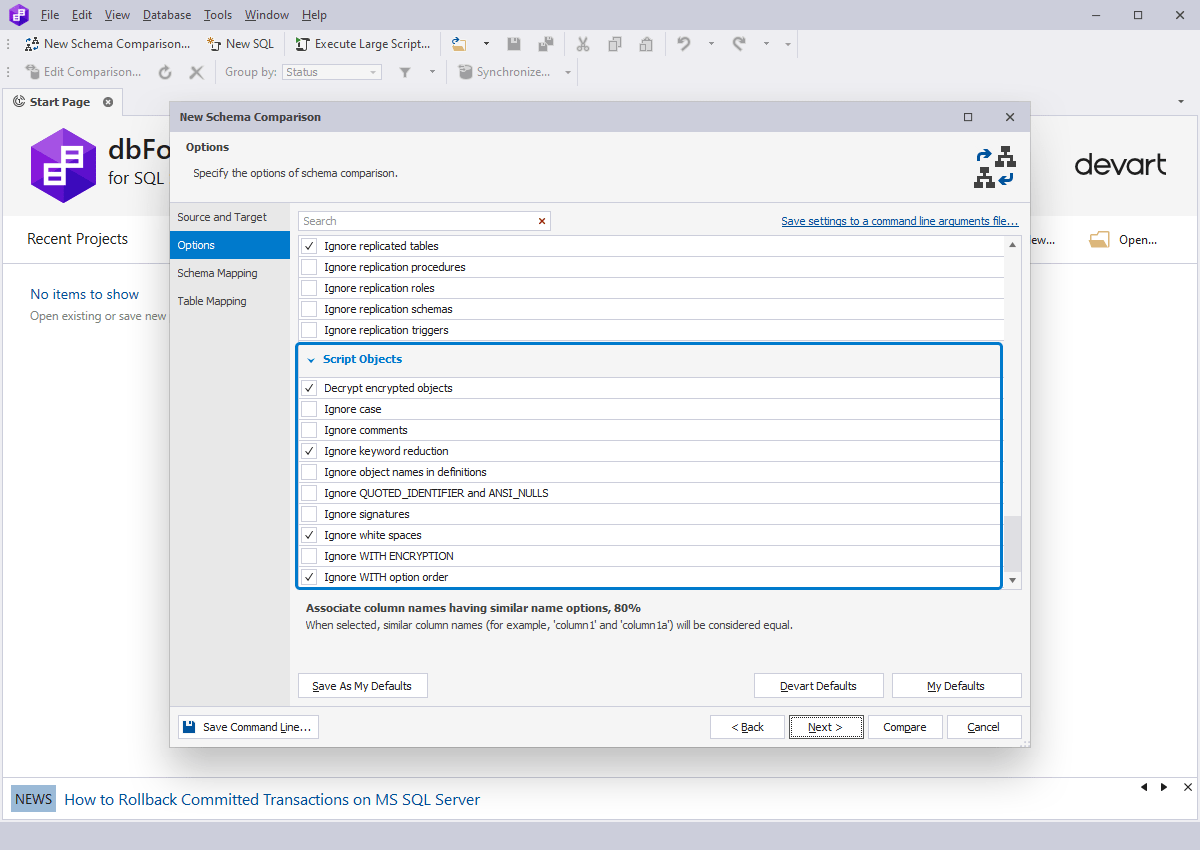Open the Database menu
The image size is (1200, 850).
pos(166,14)
